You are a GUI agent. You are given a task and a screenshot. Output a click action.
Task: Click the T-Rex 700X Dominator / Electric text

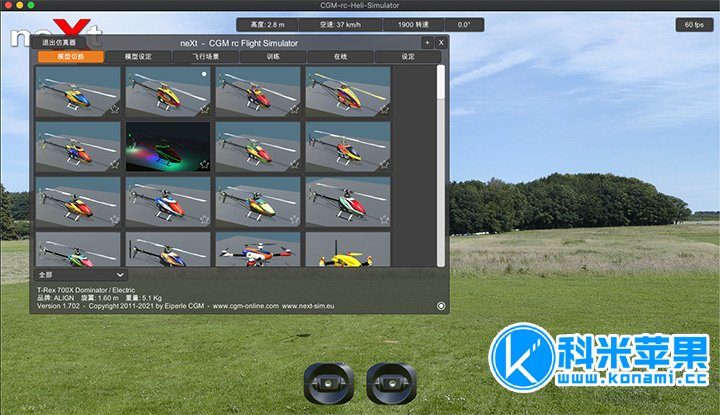coord(86,290)
